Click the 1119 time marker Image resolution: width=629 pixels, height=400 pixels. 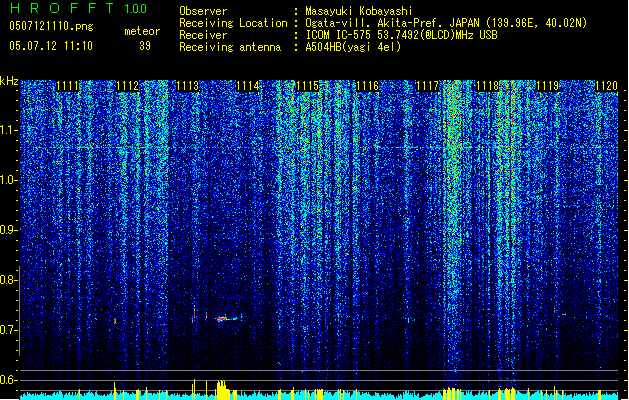pos(548,86)
